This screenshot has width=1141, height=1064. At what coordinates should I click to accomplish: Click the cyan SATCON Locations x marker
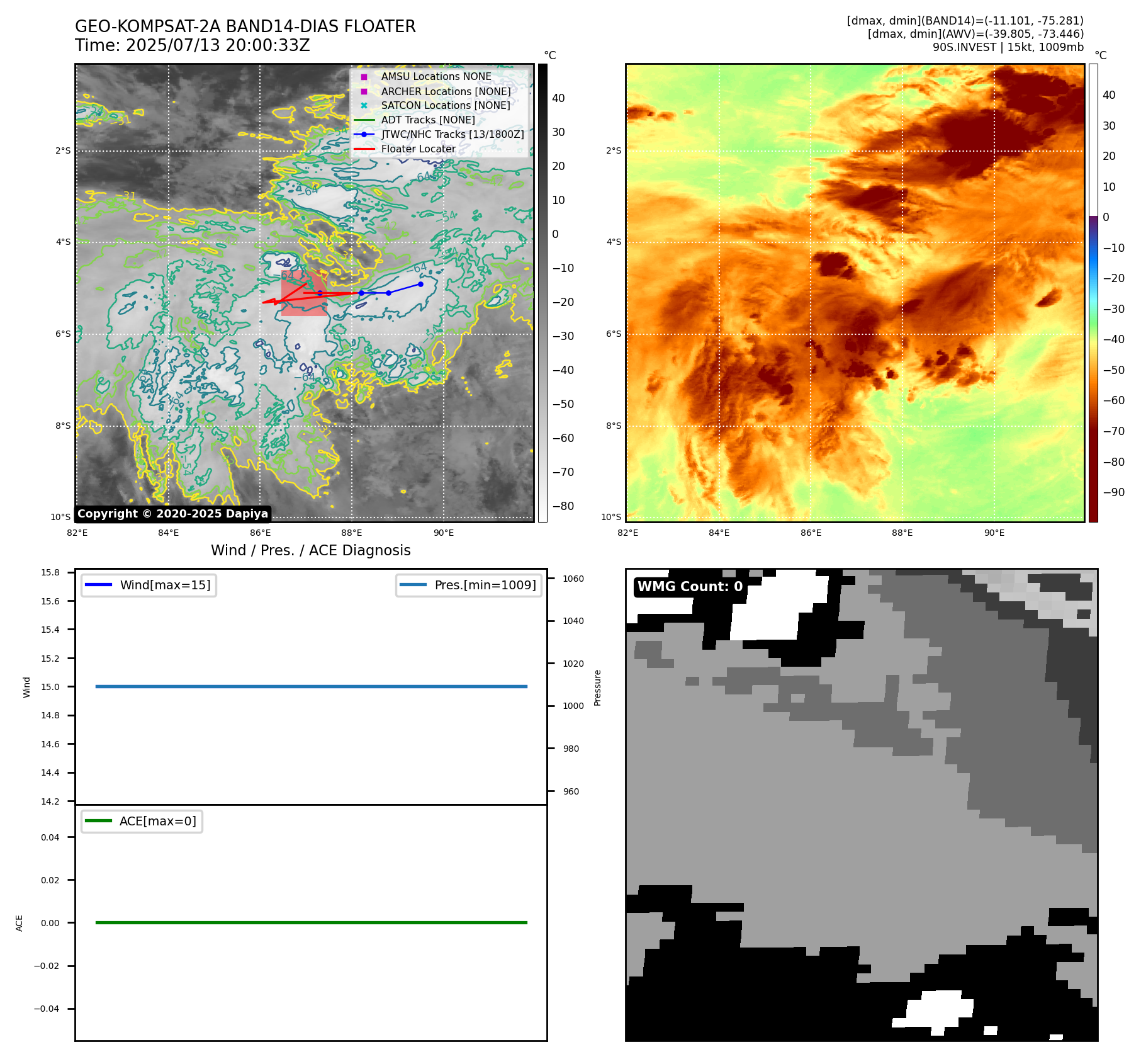(364, 106)
